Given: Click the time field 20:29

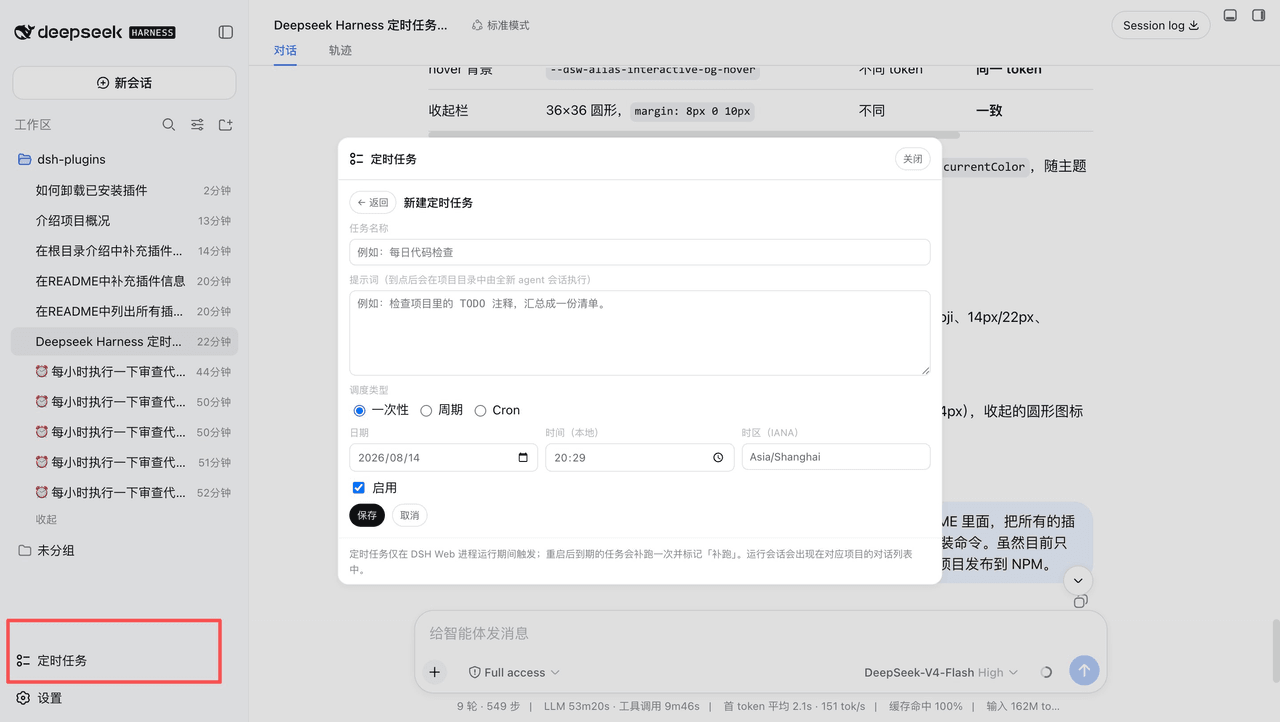Looking at the screenshot, I should 640,457.
